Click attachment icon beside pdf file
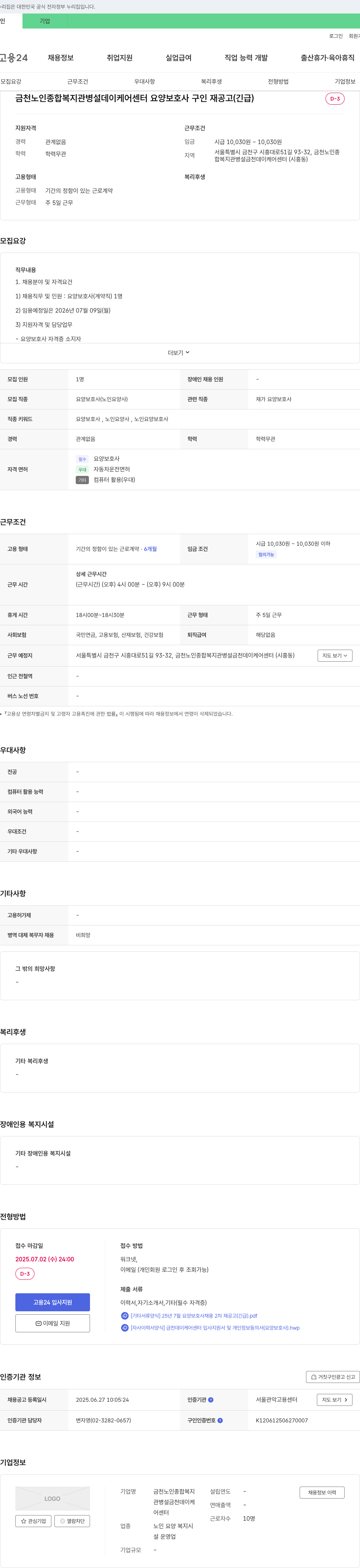This screenshot has height=1568, width=360. pyautogui.click(x=124, y=1315)
